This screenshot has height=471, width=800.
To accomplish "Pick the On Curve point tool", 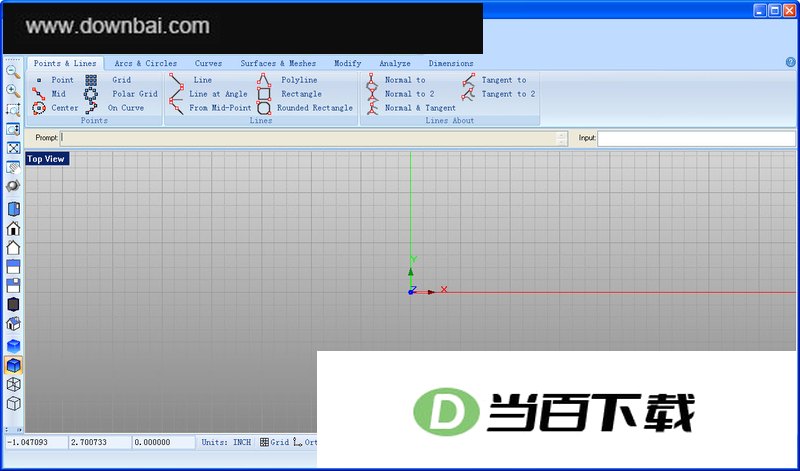I will (115, 108).
